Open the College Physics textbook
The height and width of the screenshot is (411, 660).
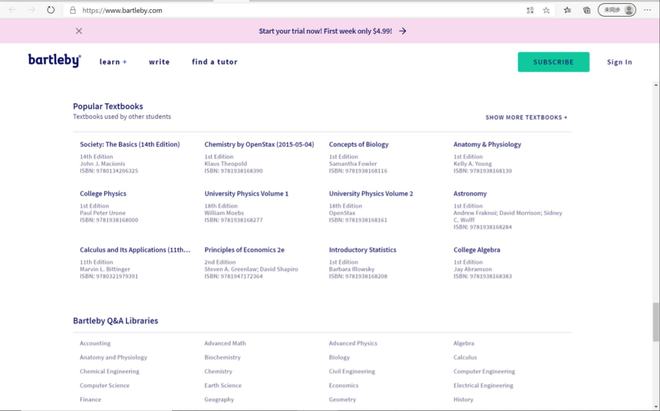[x=103, y=193]
